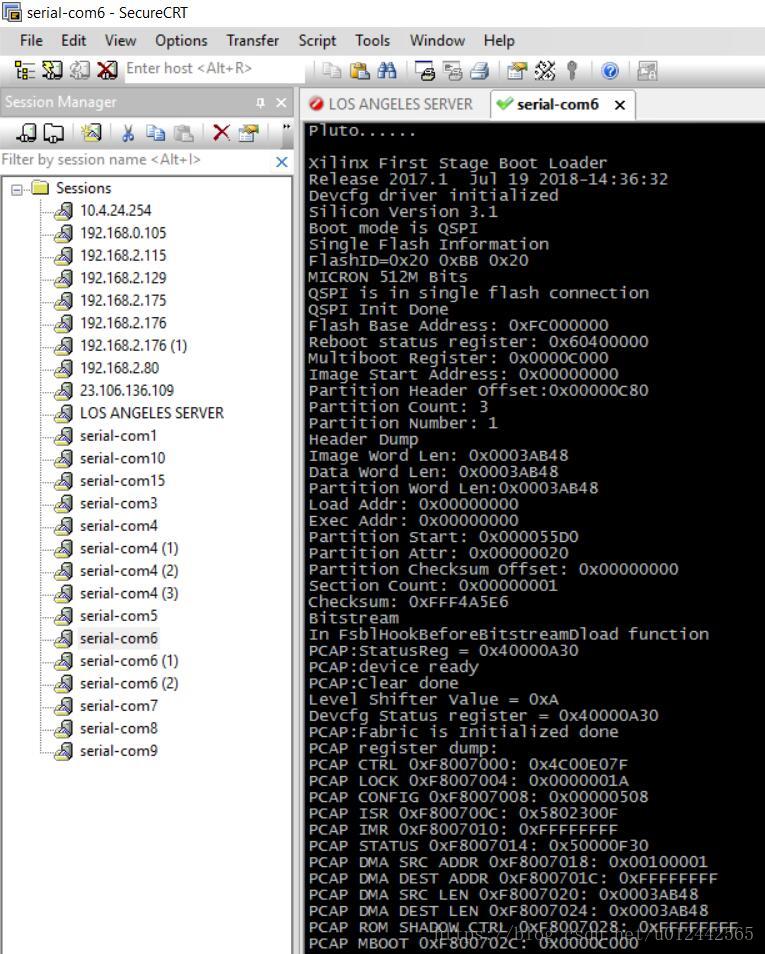
Task: Select session serial-com5
Action: click(x=118, y=616)
